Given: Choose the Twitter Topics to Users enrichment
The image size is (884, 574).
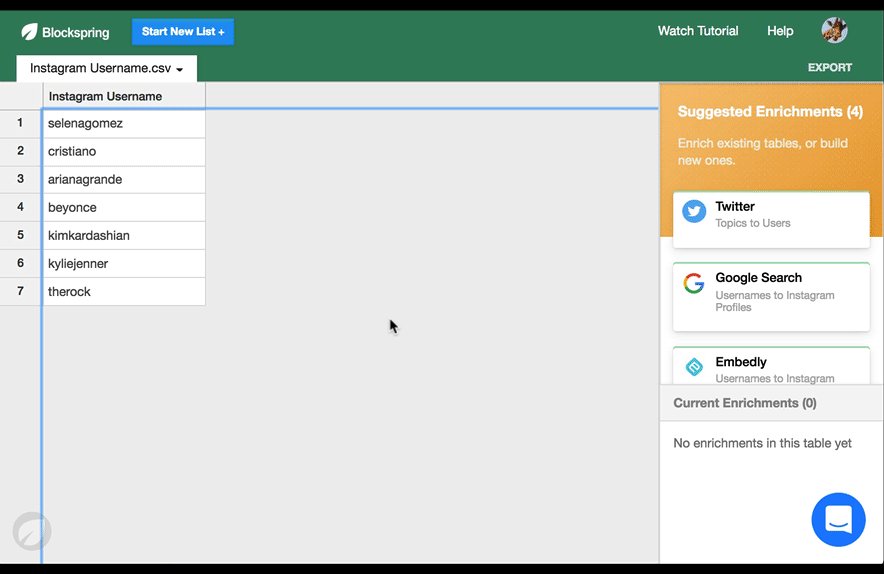Looking at the screenshot, I should [x=771, y=220].
